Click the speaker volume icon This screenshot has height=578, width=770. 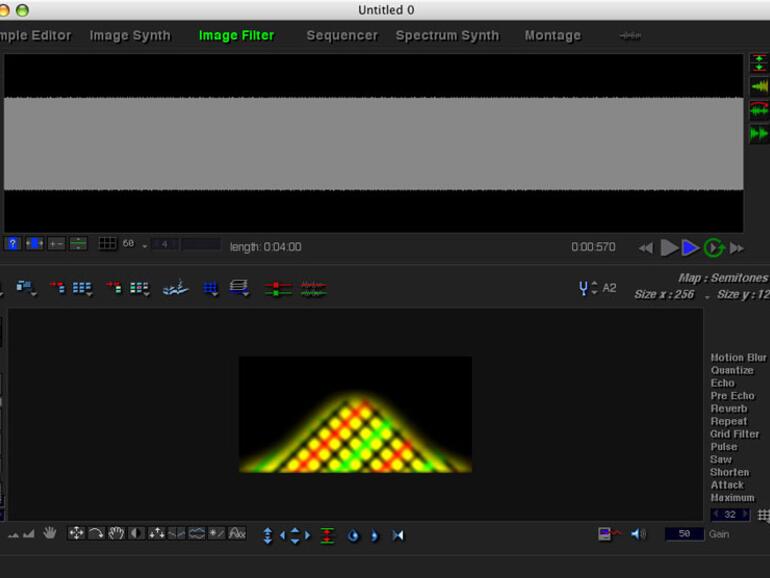638,534
